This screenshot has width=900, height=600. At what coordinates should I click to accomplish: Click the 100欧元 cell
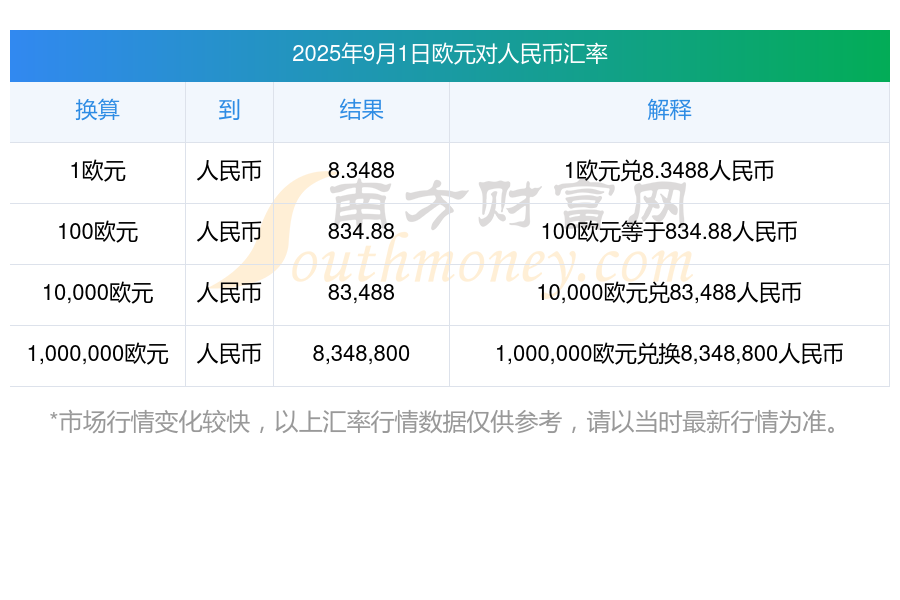[x=98, y=232]
